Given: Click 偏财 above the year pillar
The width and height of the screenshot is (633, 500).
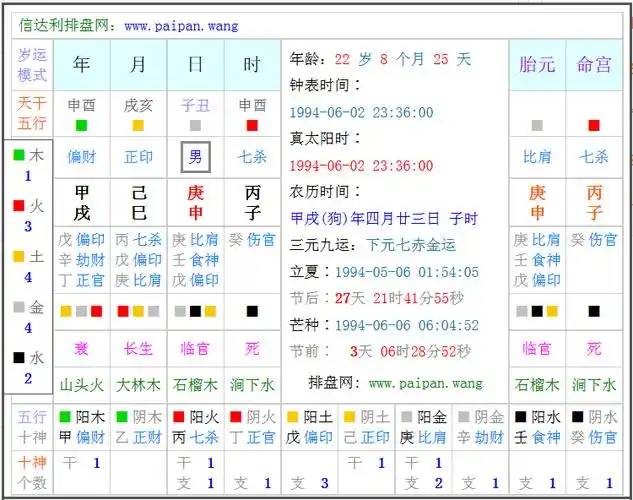Looking at the screenshot, I should click(82, 157).
